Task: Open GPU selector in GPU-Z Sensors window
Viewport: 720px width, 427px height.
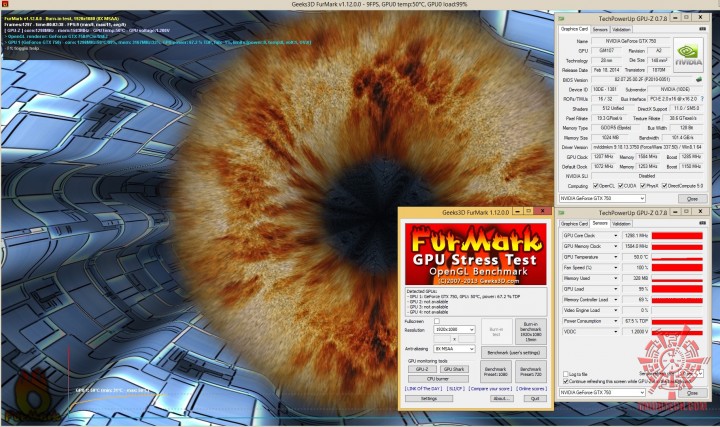Action: pos(602,393)
